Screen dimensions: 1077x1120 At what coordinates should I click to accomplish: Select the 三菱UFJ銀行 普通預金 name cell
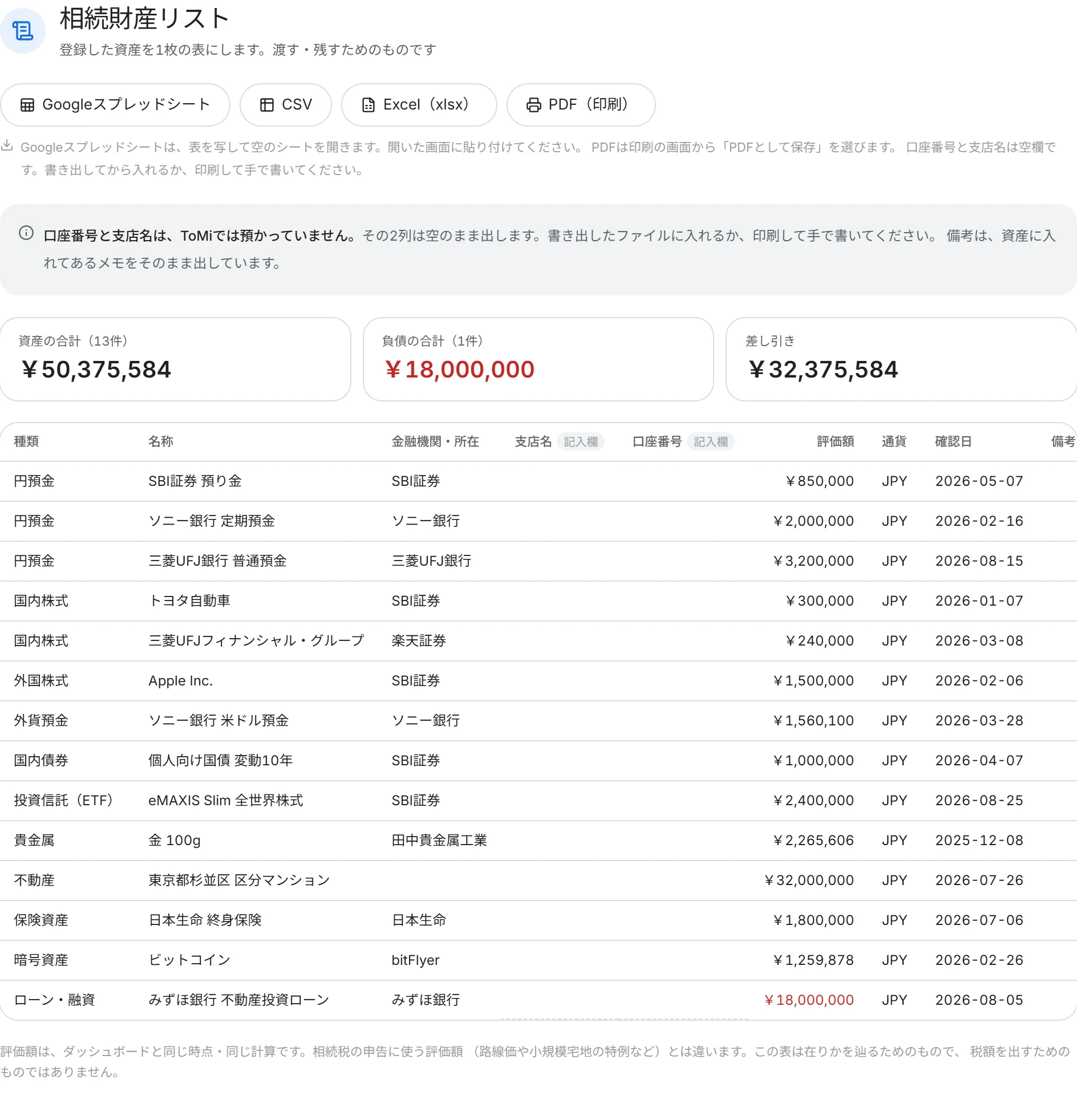point(217,561)
